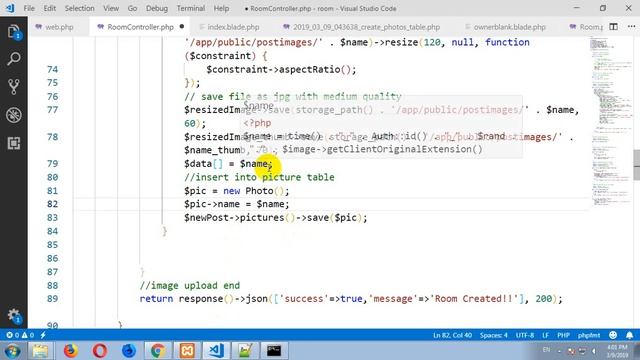Click 'Room Created!!' string in line 89
Image resolution: width=640 pixels, height=360 pixels.
(x=473, y=299)
